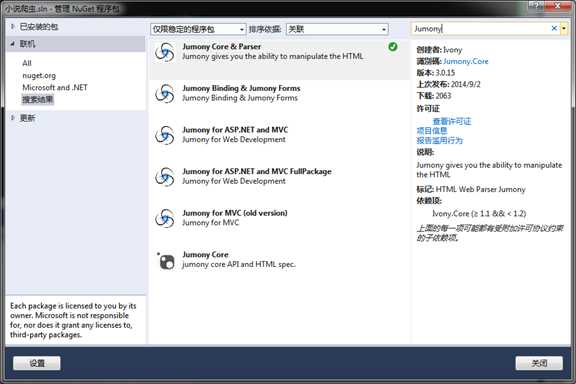Image resolution: width=576 pixels, height=384 pixels.
Task: Open the Jumony.Core ID link
Action: tap(466, 61)
